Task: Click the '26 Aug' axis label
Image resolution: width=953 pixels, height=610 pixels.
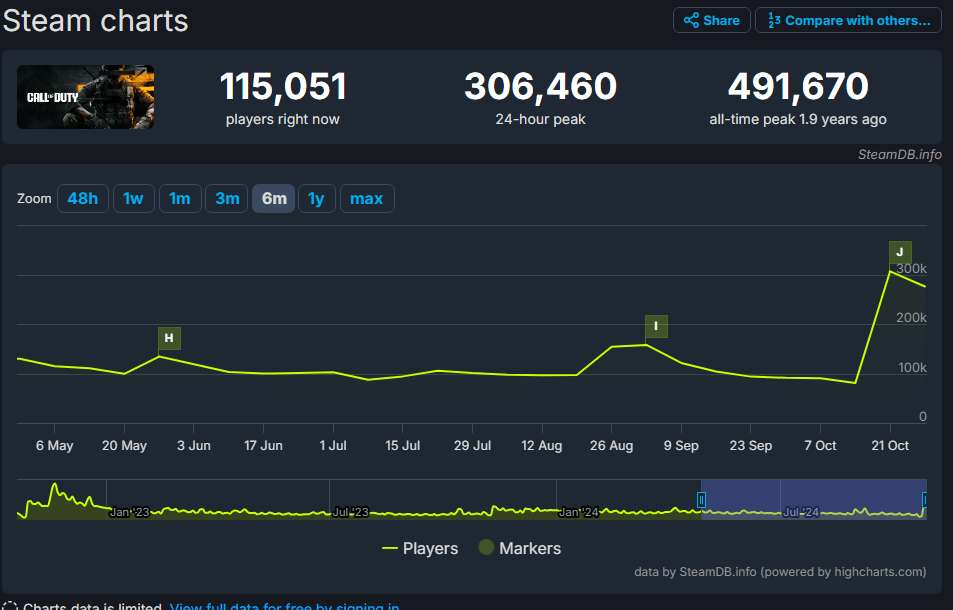Action: pyautogui.click(x=611, y=445)
